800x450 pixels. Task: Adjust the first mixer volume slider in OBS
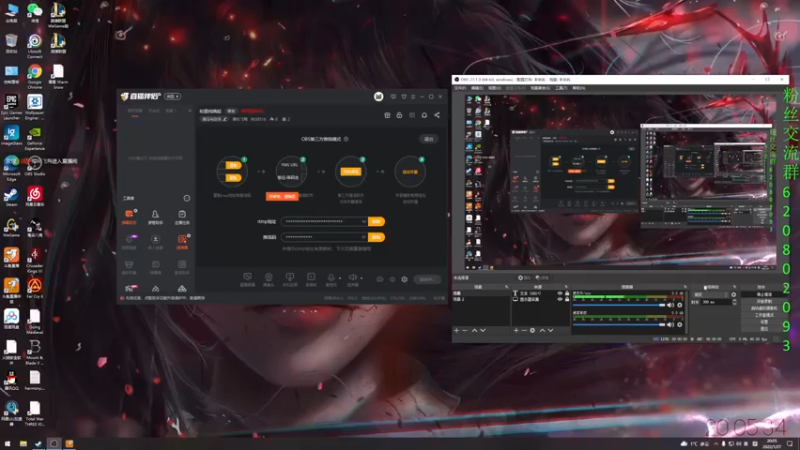coord(619,305)
